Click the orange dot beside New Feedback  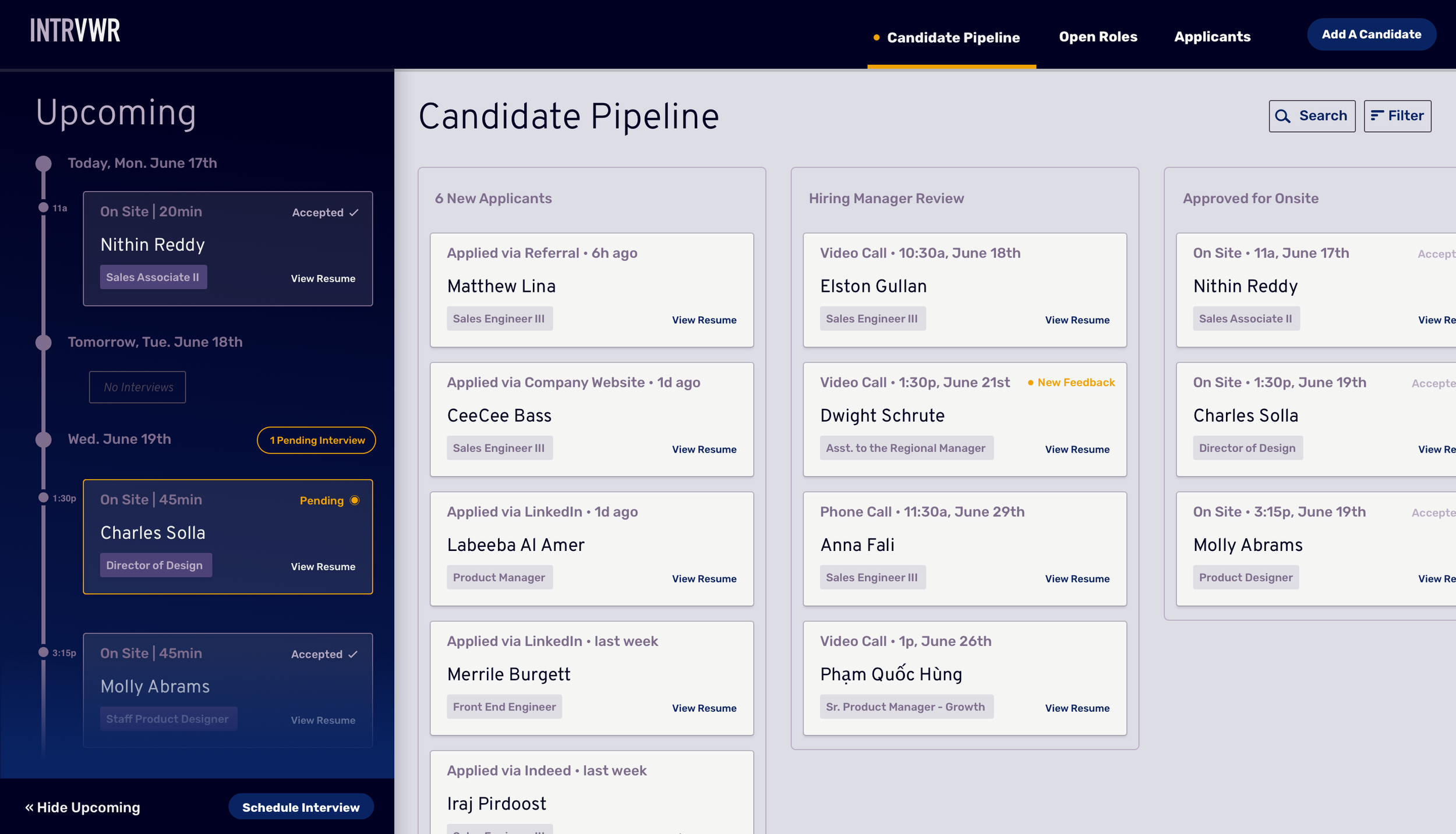tap(1030, 383)
